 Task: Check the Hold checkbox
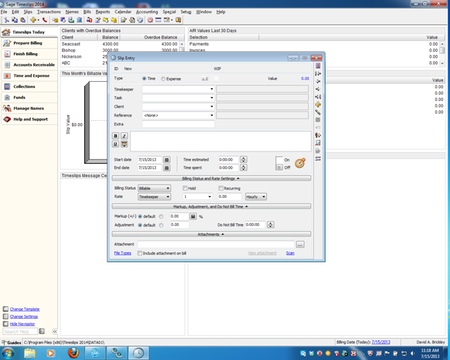tap(185, 188)
